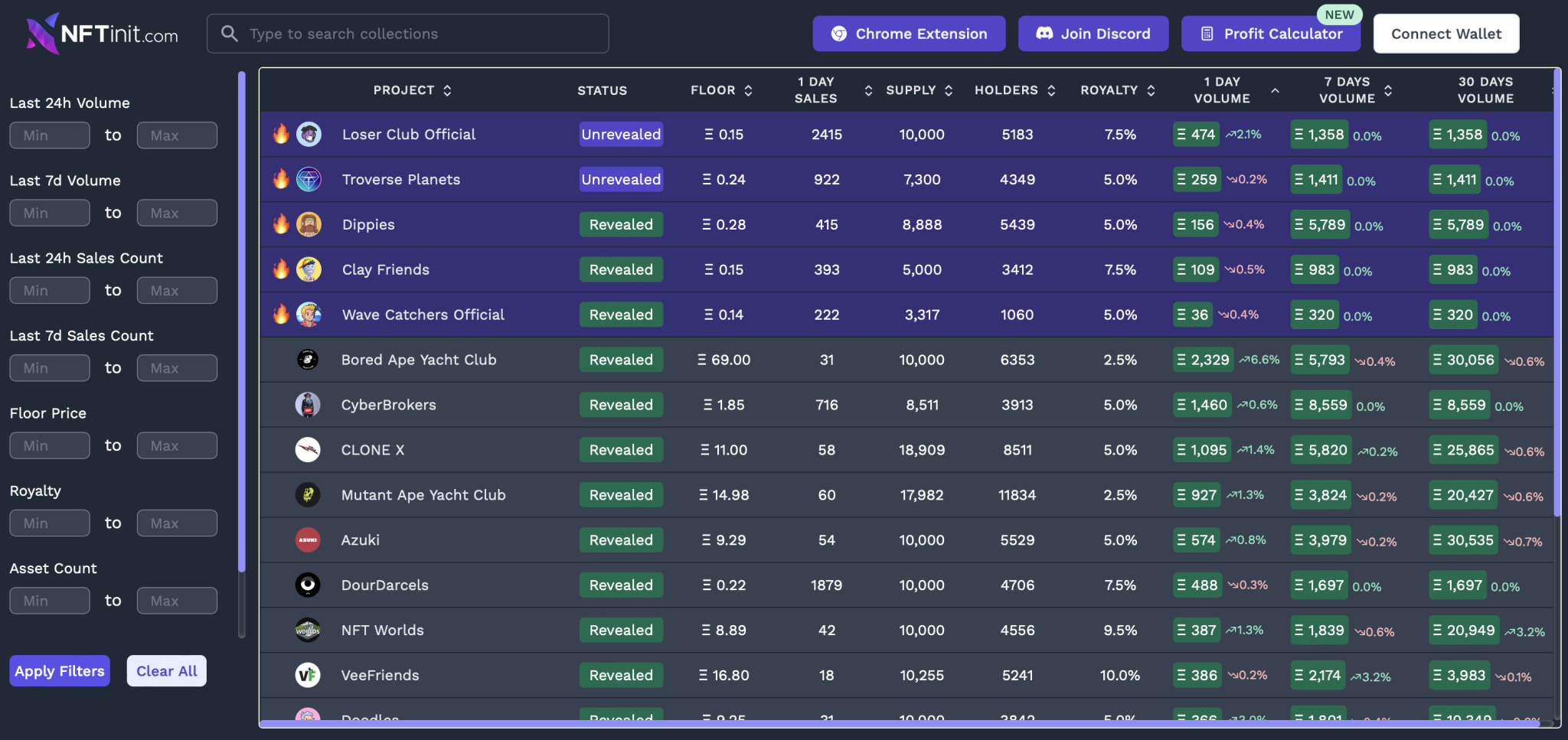Click the NFT Worlds collection logo
This screenshot has width=1568, height=740.
[x=308, y=630]
